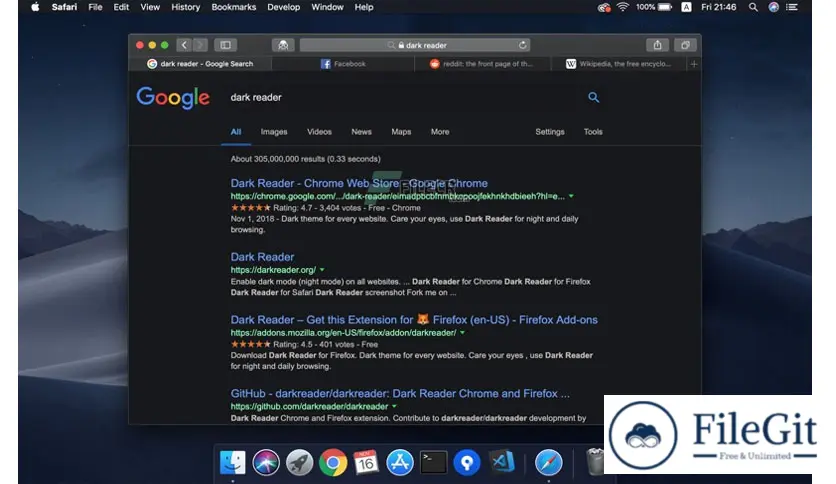Screen dimensions: 836x484
Task: Open the View menu
Action: 150,7
